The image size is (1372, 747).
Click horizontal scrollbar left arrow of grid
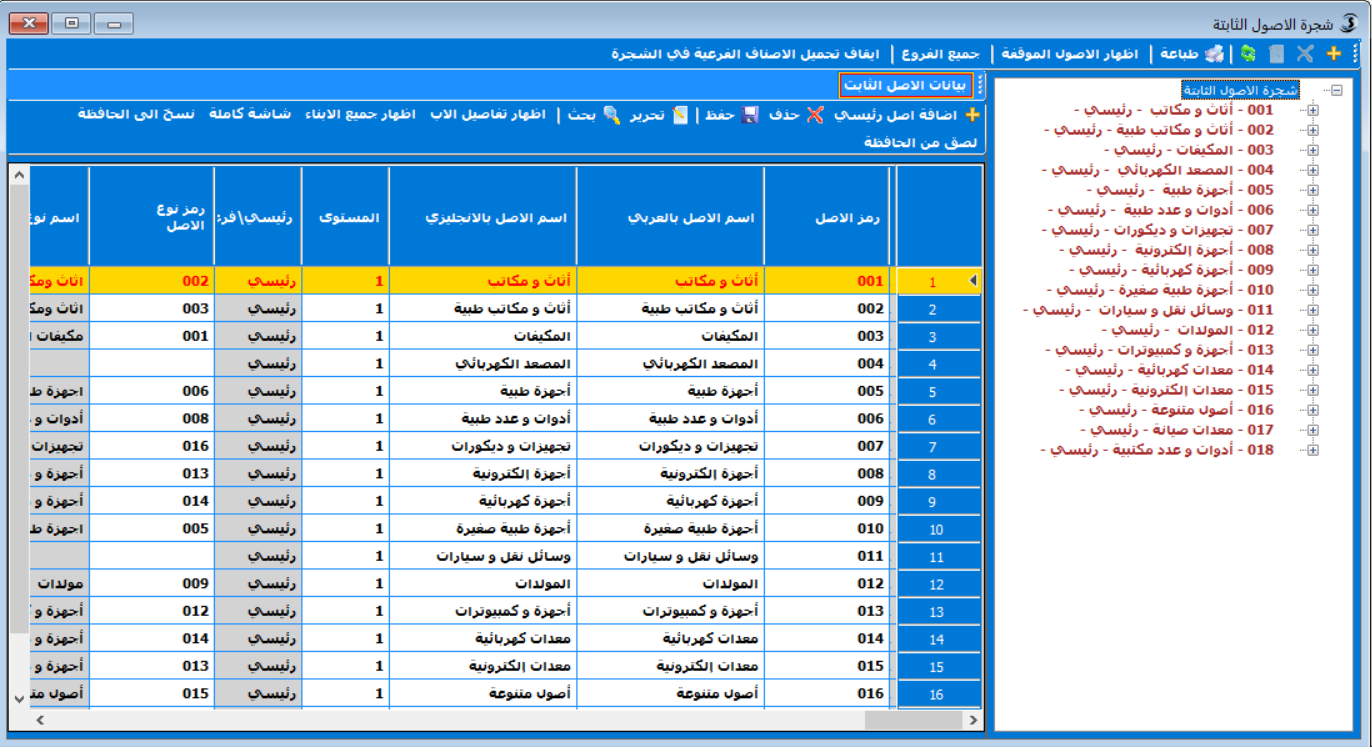click(41, 720)
